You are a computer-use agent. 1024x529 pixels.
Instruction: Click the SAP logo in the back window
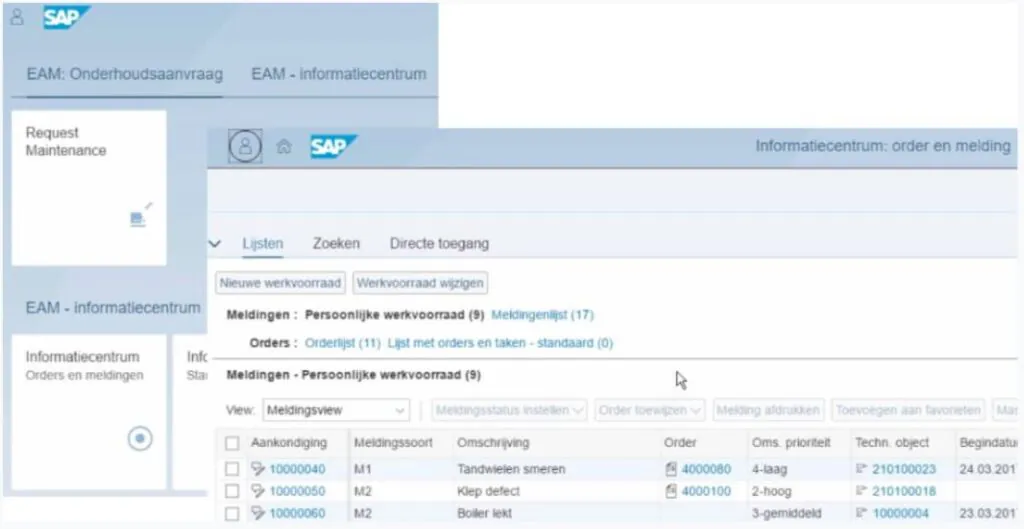(x=66, y=17)
